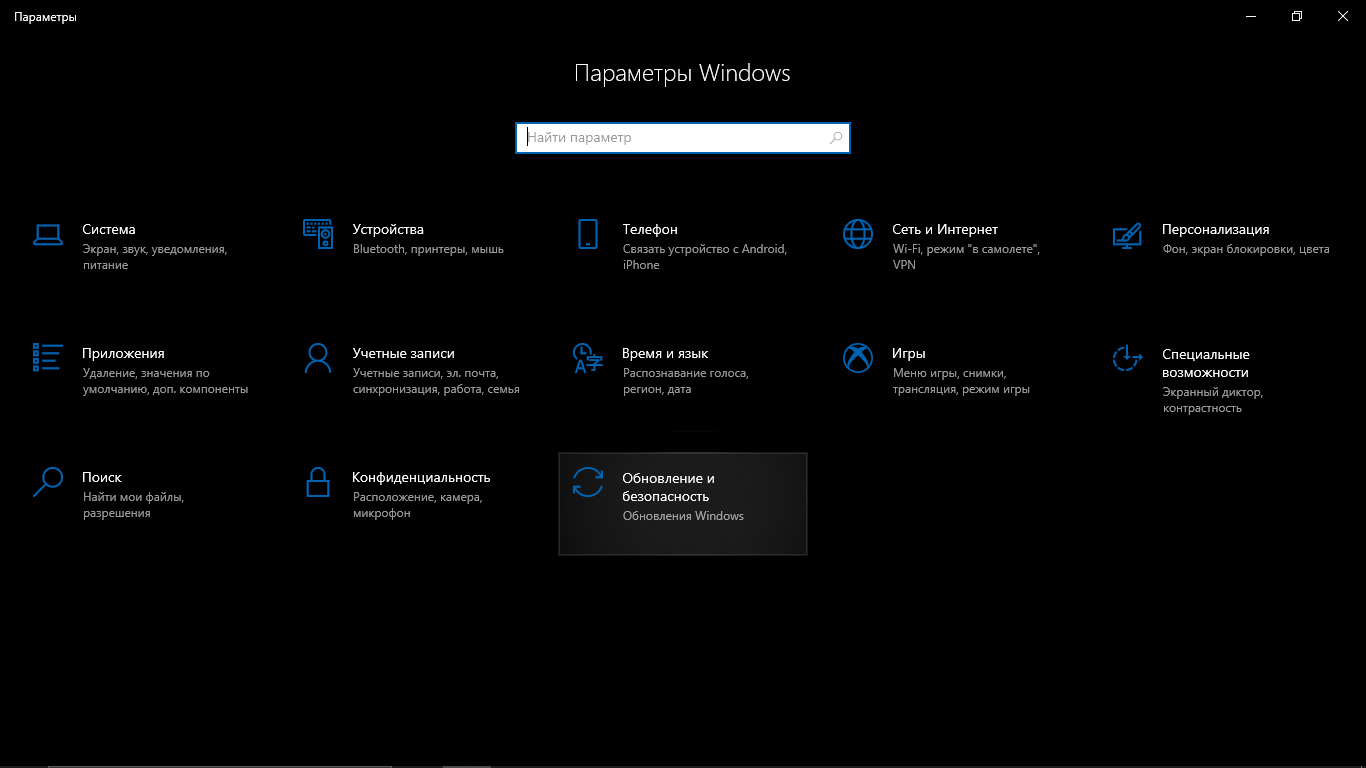Click the keyboard-and-speaker icon for Устройства
This screenshot has width=1366, height=768.
tap(318, 234)
